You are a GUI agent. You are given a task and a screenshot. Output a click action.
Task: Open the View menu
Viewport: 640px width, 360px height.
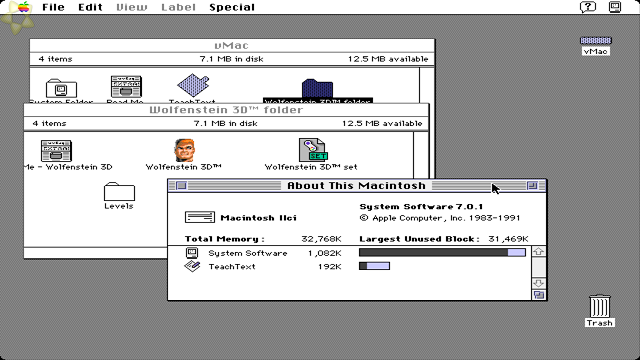(131, 7)
